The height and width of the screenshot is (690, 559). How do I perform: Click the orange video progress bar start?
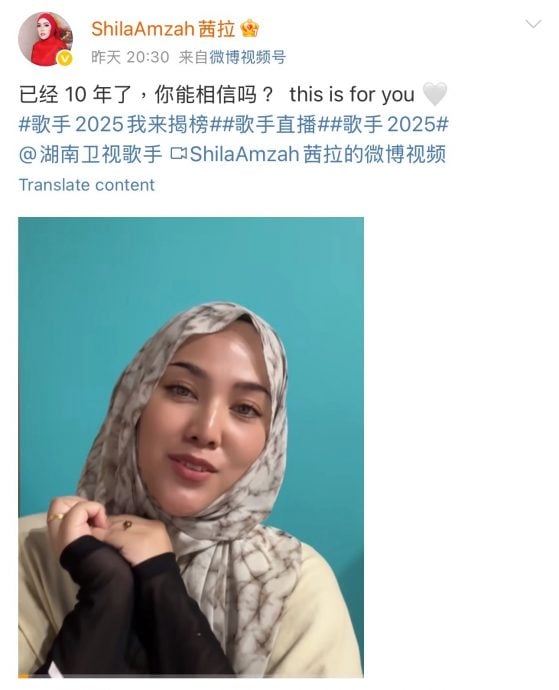click(x=23, y=676)
